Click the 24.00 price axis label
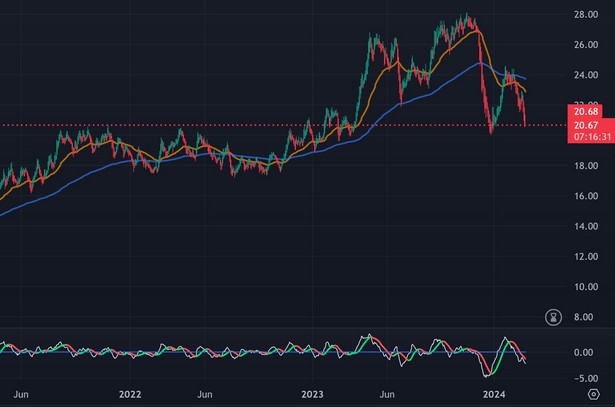 586,75
